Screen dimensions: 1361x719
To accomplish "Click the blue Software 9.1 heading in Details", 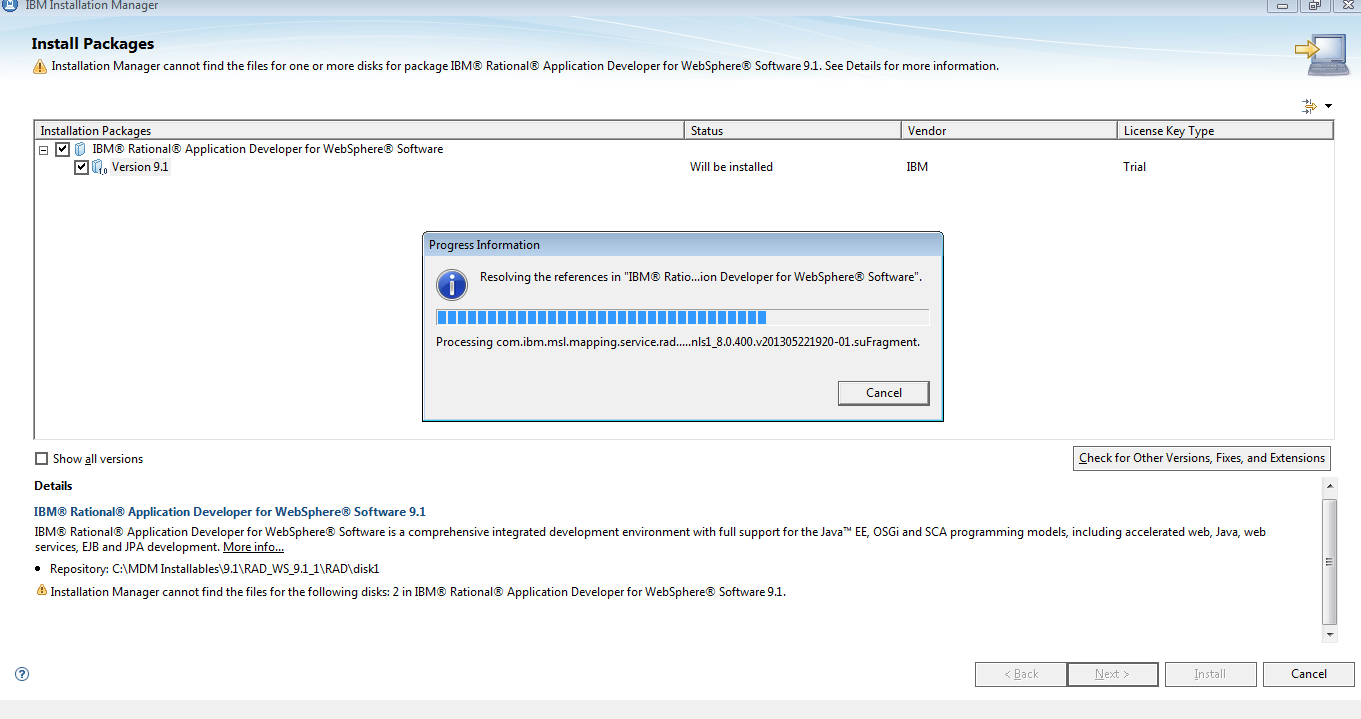I will pyautogui.click(x=230, y=512).
